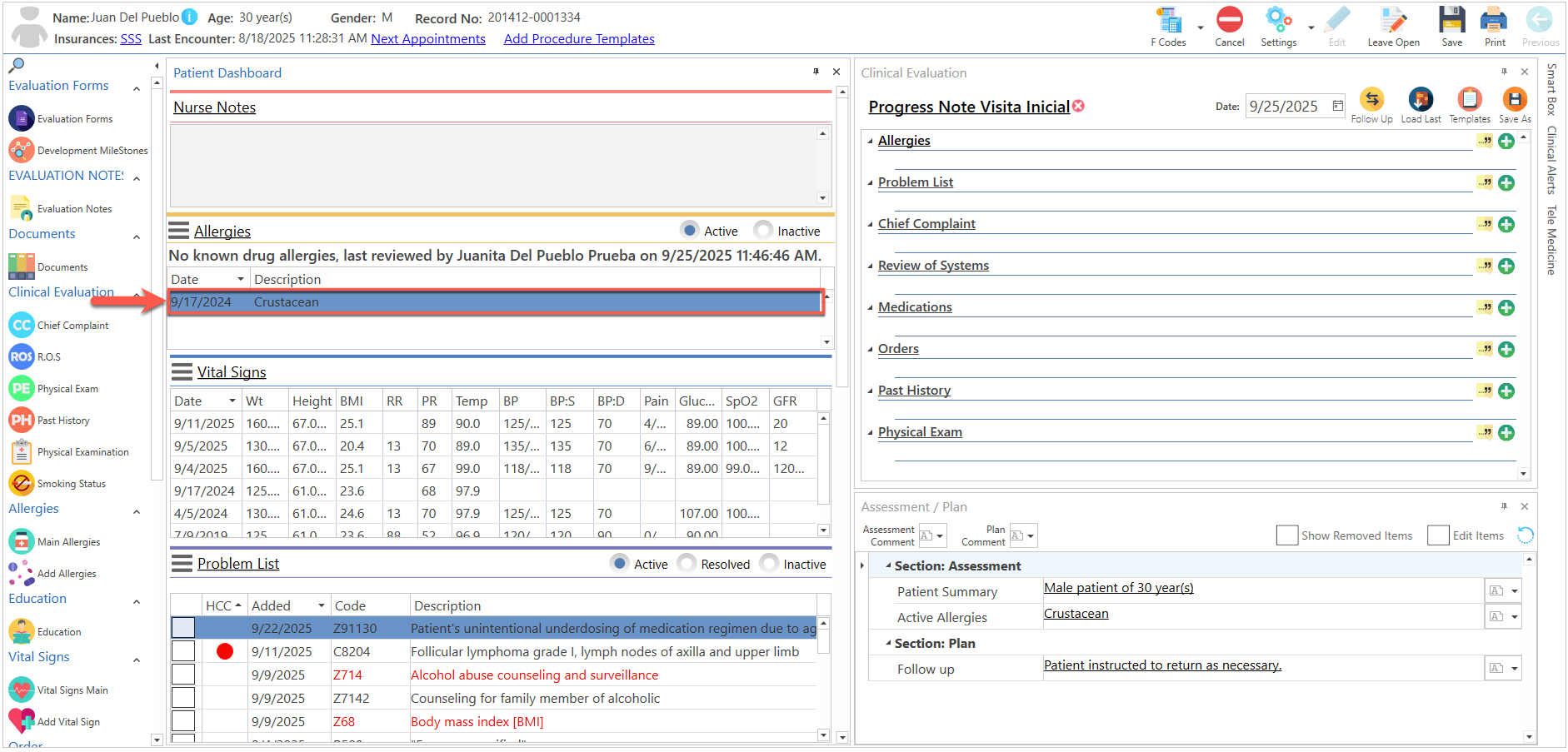Select Resolved radio in Problem List

[687, 563]
